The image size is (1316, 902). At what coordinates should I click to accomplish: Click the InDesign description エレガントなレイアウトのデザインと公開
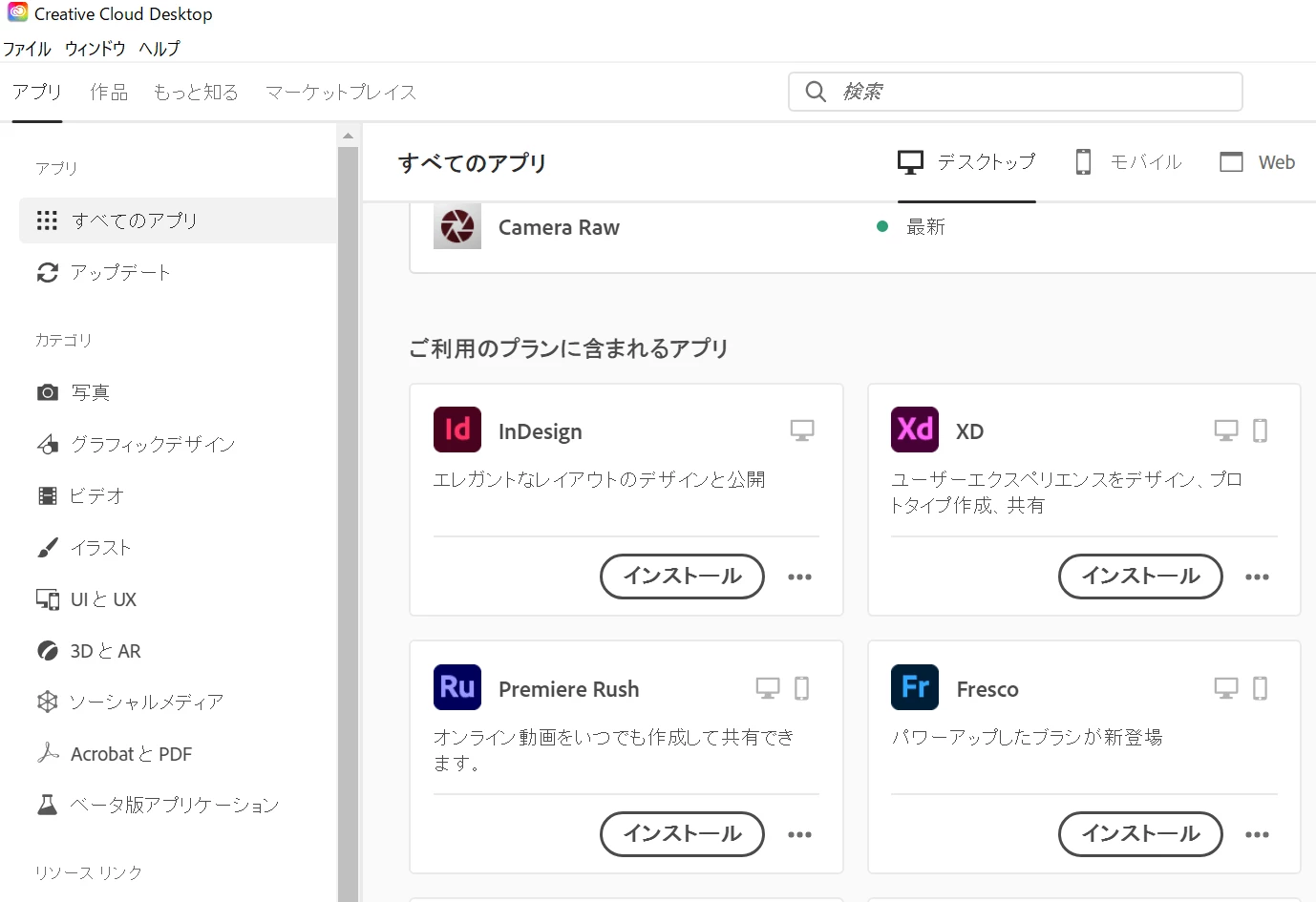click(x=600, y=479)
